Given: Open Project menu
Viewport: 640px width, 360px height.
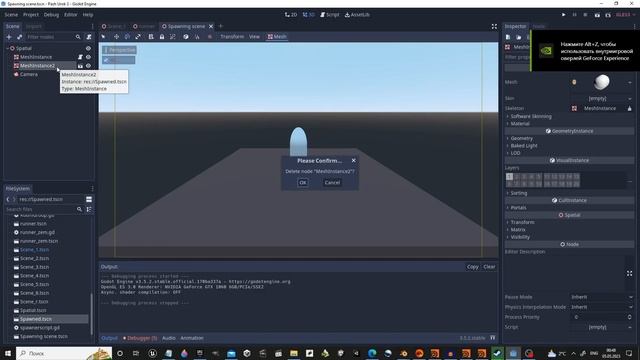Looking at the screenshot, I should click(x=31, y=15).
